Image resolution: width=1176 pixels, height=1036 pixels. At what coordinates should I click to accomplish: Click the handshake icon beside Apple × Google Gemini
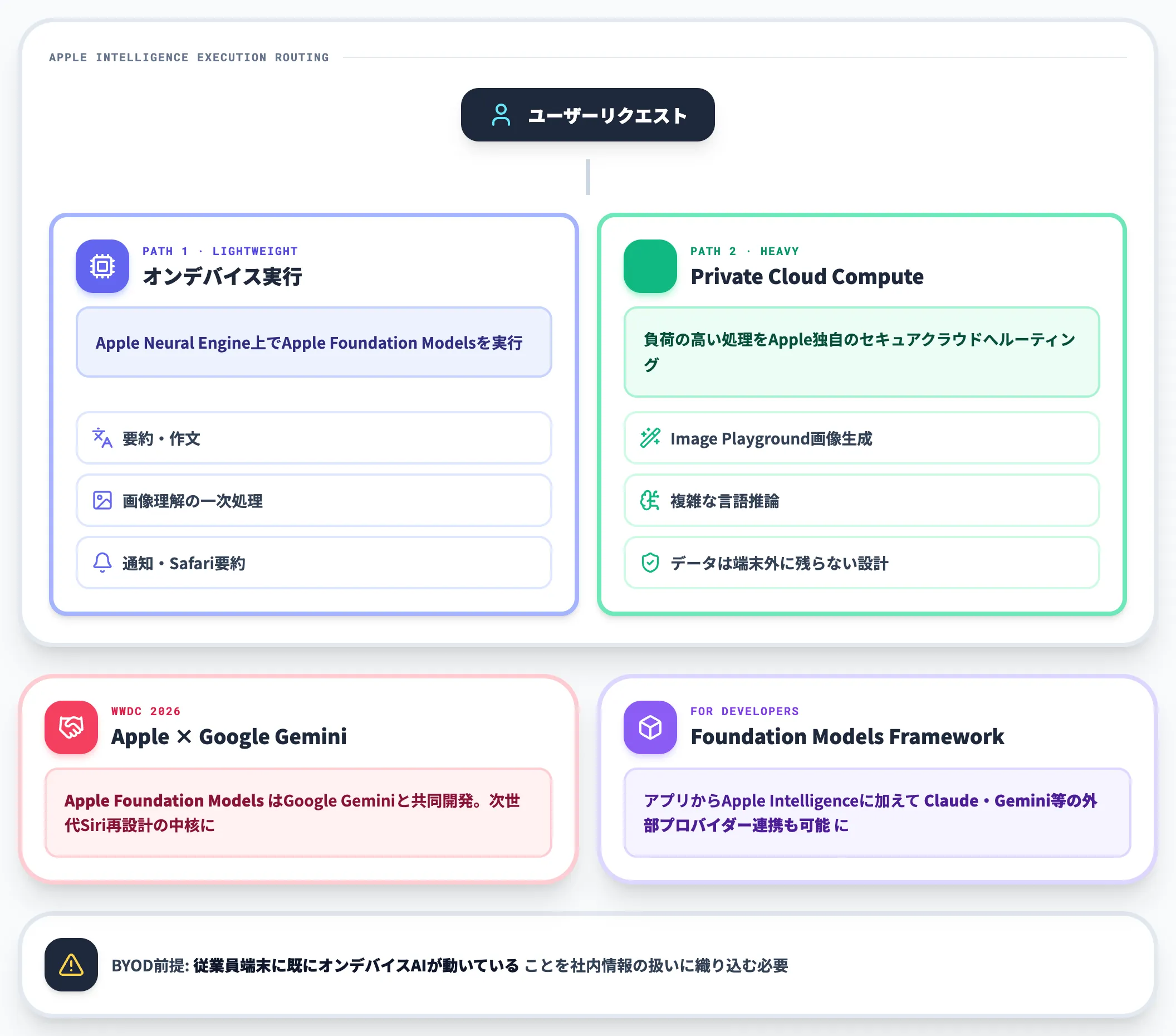coord(71,727)
